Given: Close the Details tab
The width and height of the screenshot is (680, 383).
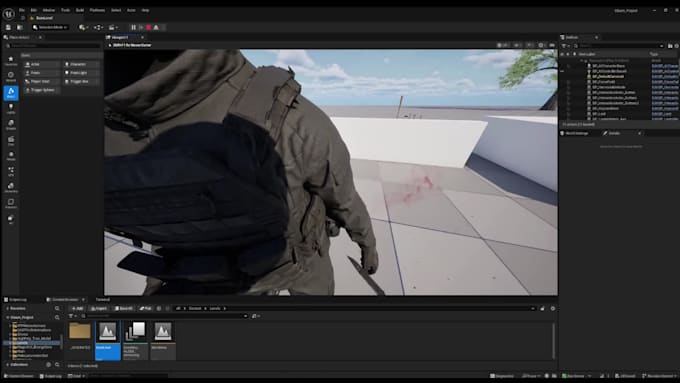Looking at the screenshot, I should pyautogui.click(x=640, y=133).
